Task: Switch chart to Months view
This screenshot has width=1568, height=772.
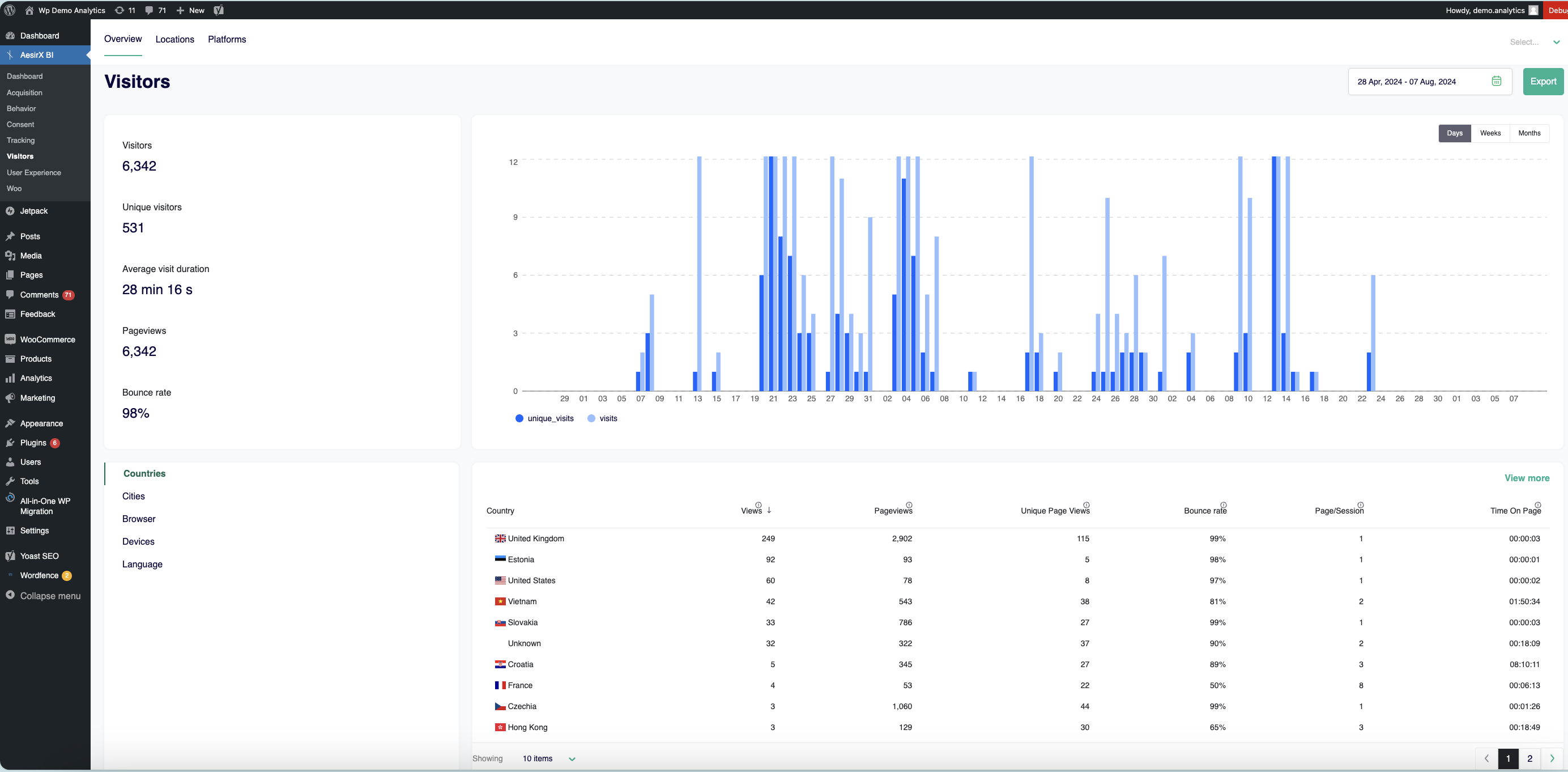Action: (x=1529, y=133)
